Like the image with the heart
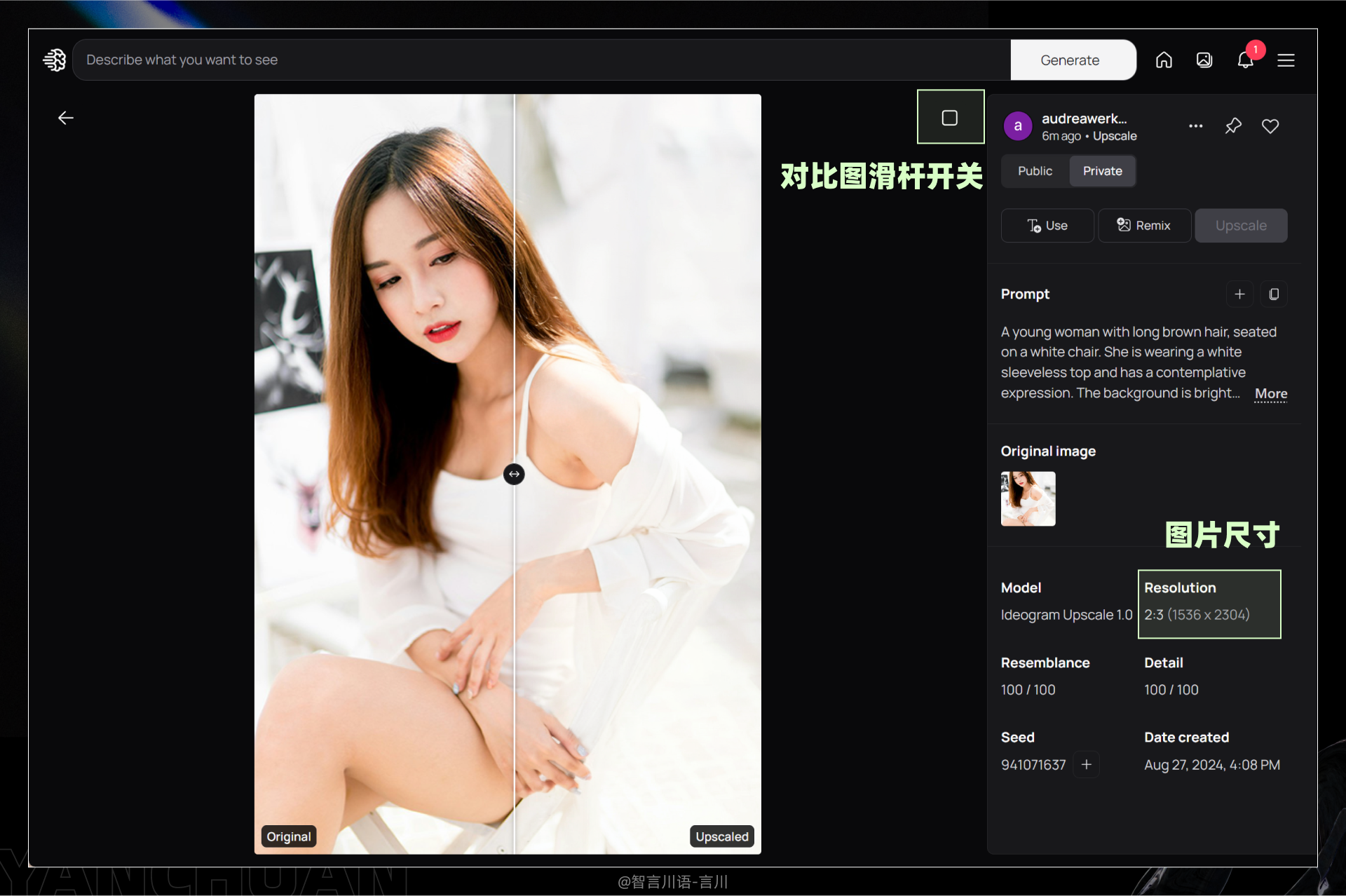 point(1270,126)
